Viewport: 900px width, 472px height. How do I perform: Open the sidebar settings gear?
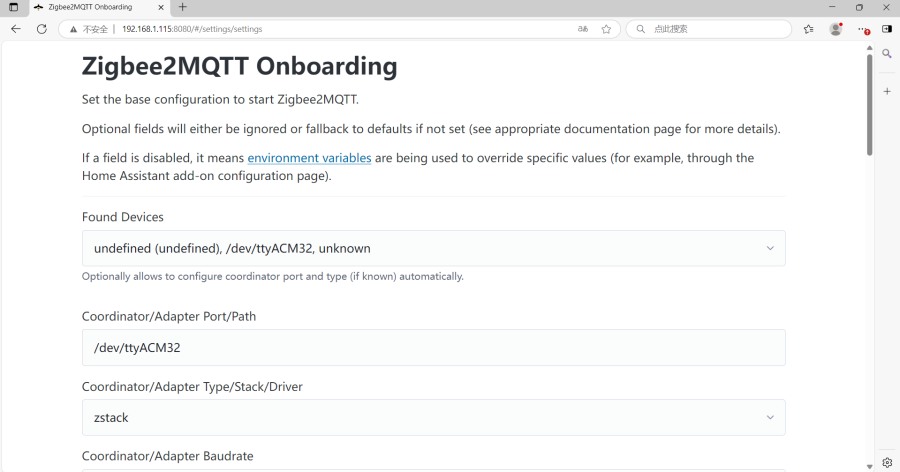(x=887, y=462)
